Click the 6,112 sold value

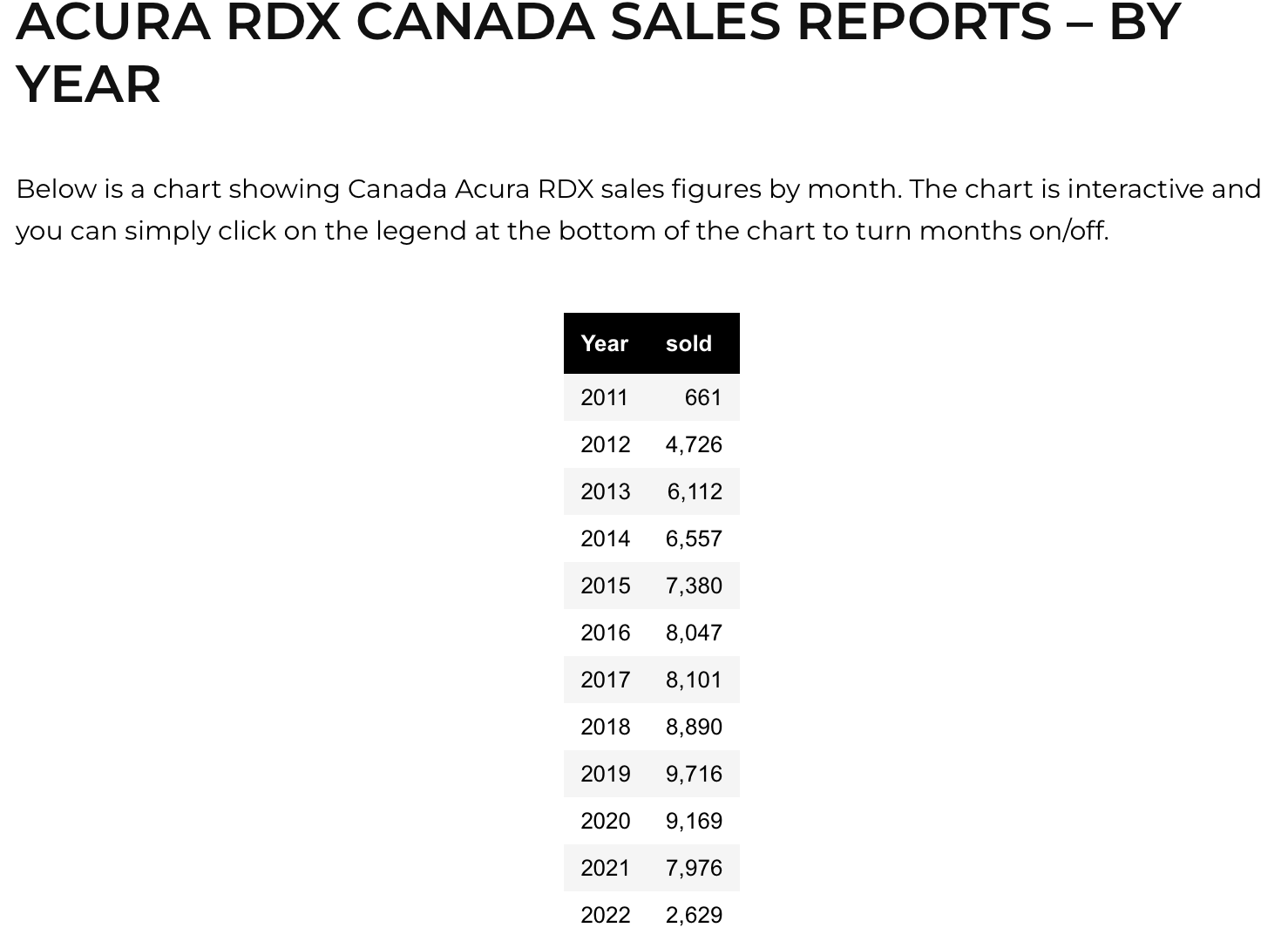click(x=695, y=492)
